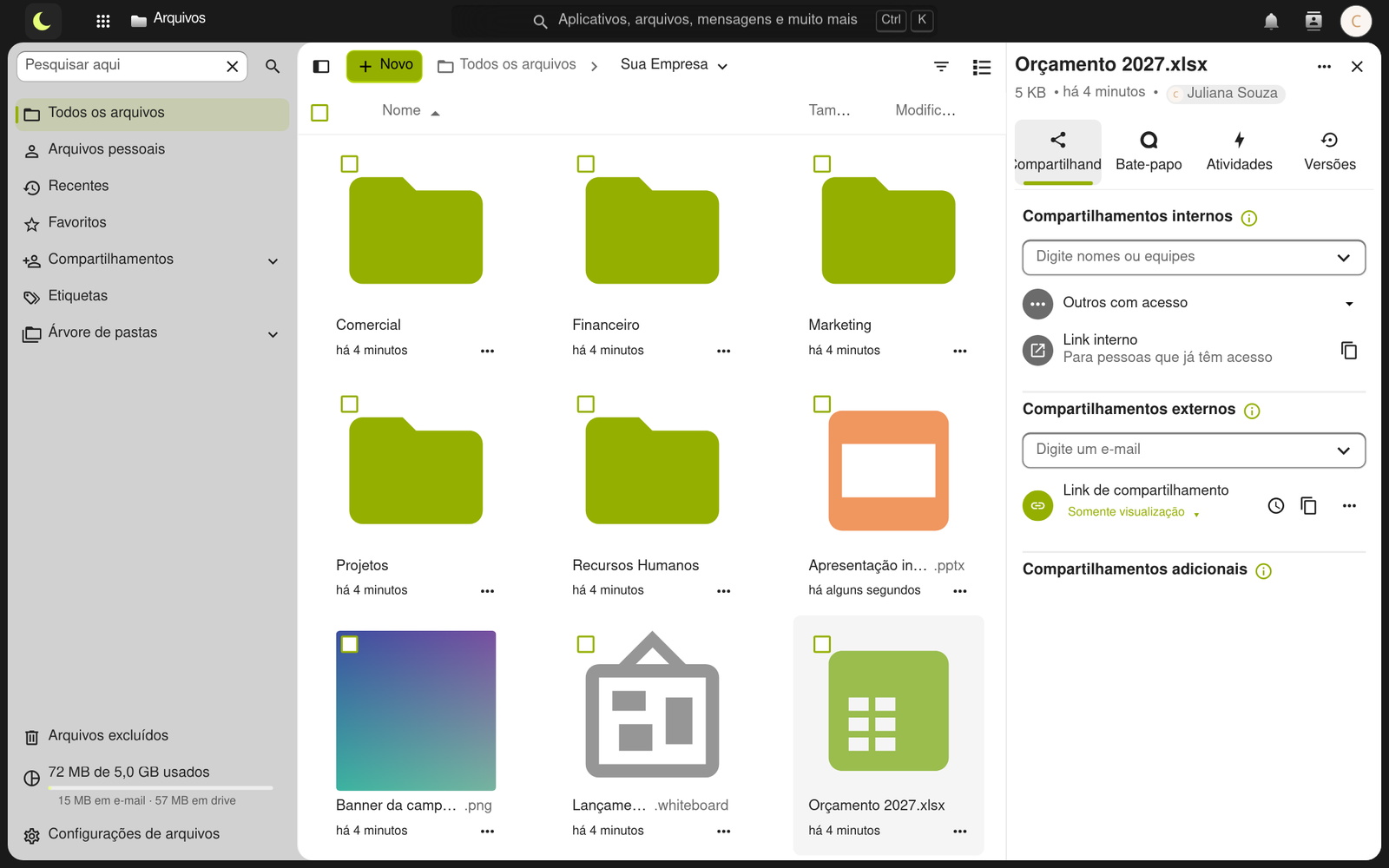
Task: Open the notifications bell
Action: pos(1271,21)
